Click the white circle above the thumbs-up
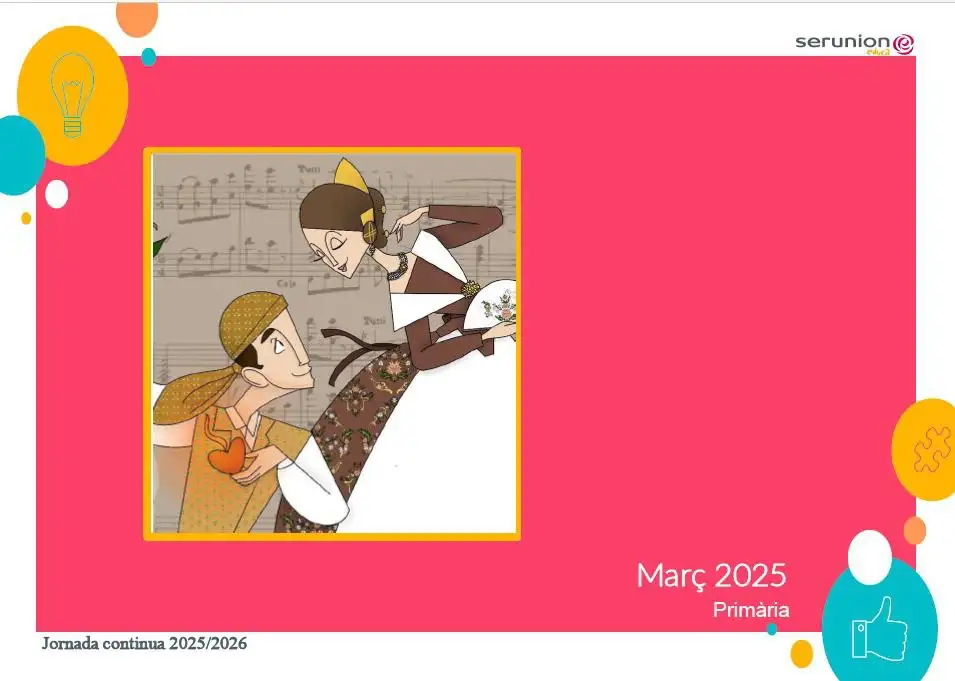 (869, 557)
